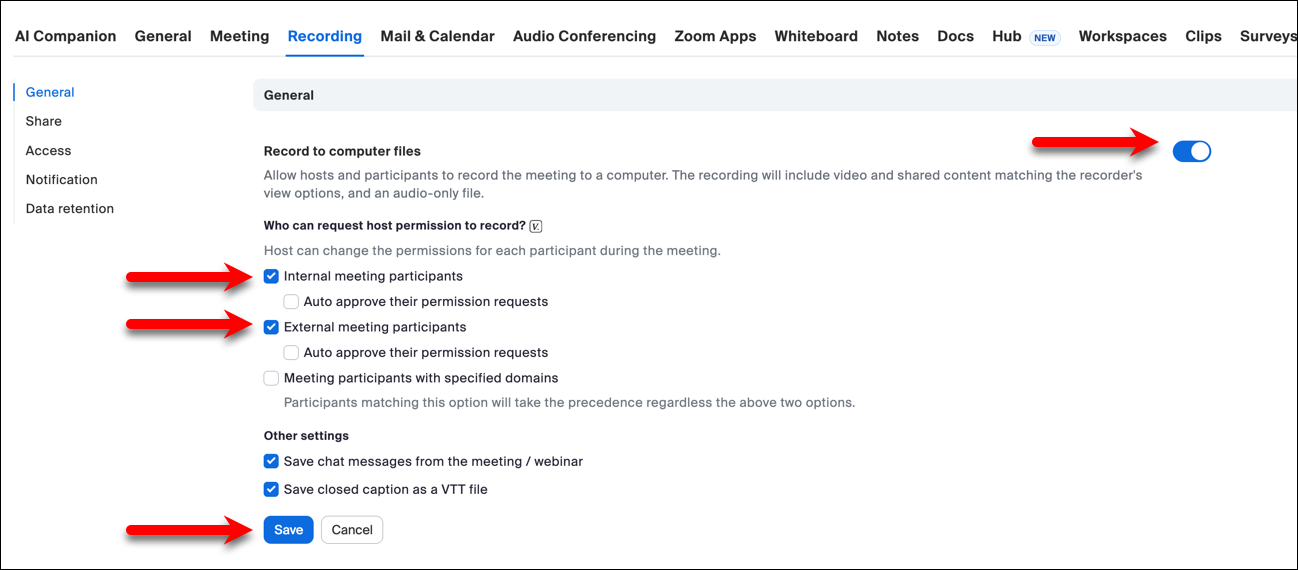Enable auto approve under External meeting participants

pyautogui.click(x=291, y=352)
